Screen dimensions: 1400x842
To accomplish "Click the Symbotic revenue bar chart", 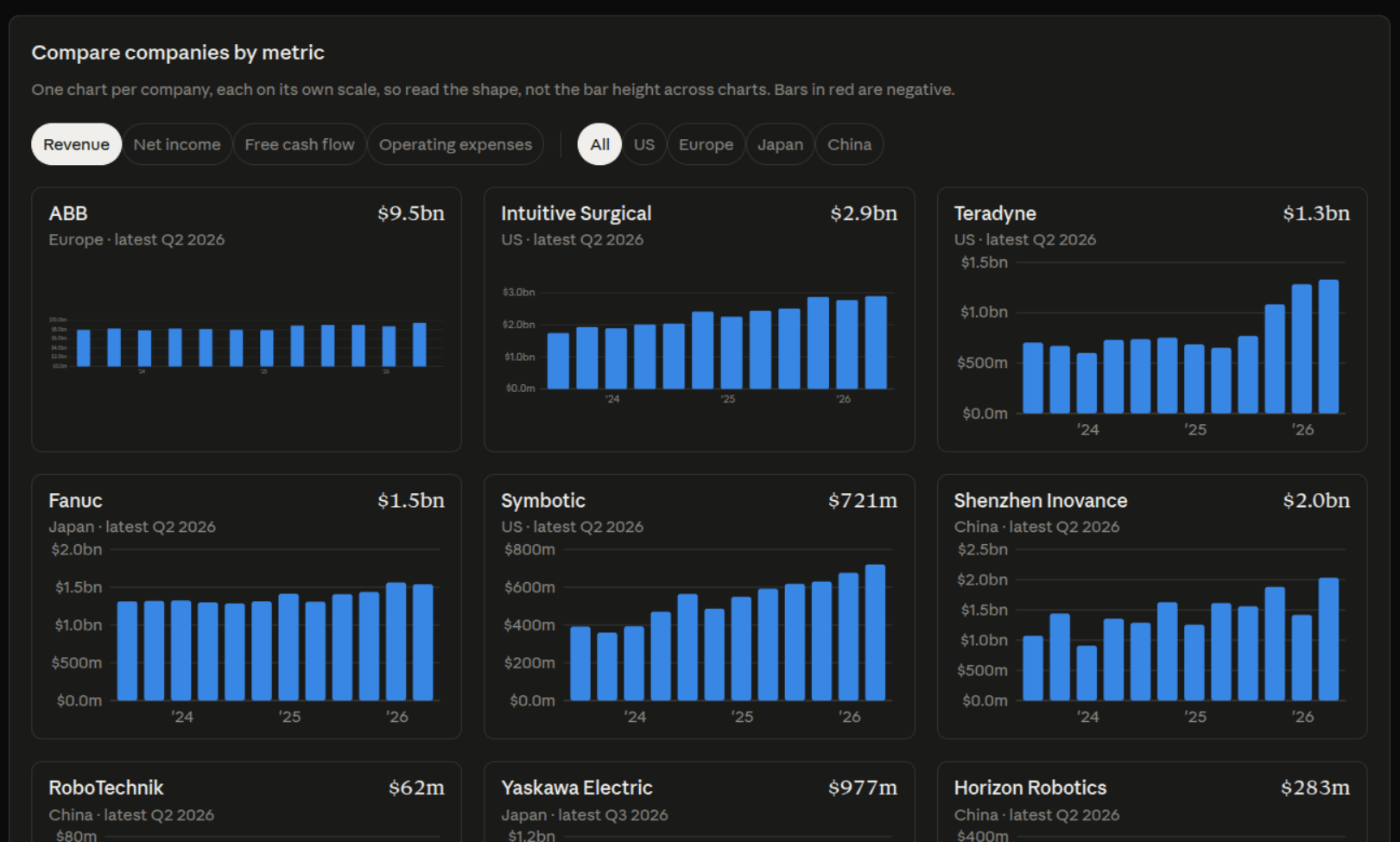I will click(699, 634).
